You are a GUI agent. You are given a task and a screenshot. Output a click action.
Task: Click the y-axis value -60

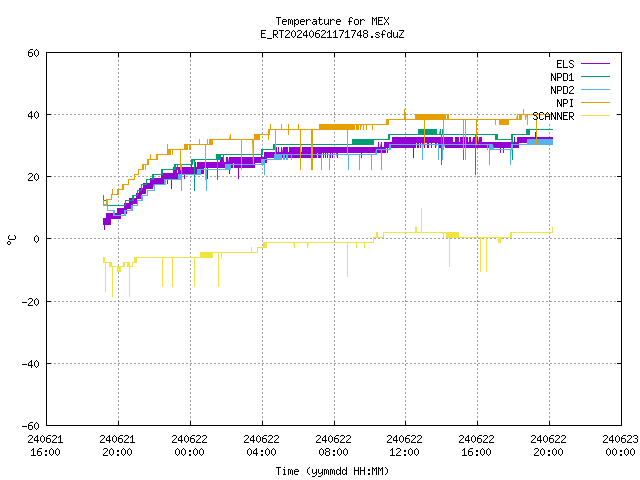pyautogui.click(x=31, y=426)
